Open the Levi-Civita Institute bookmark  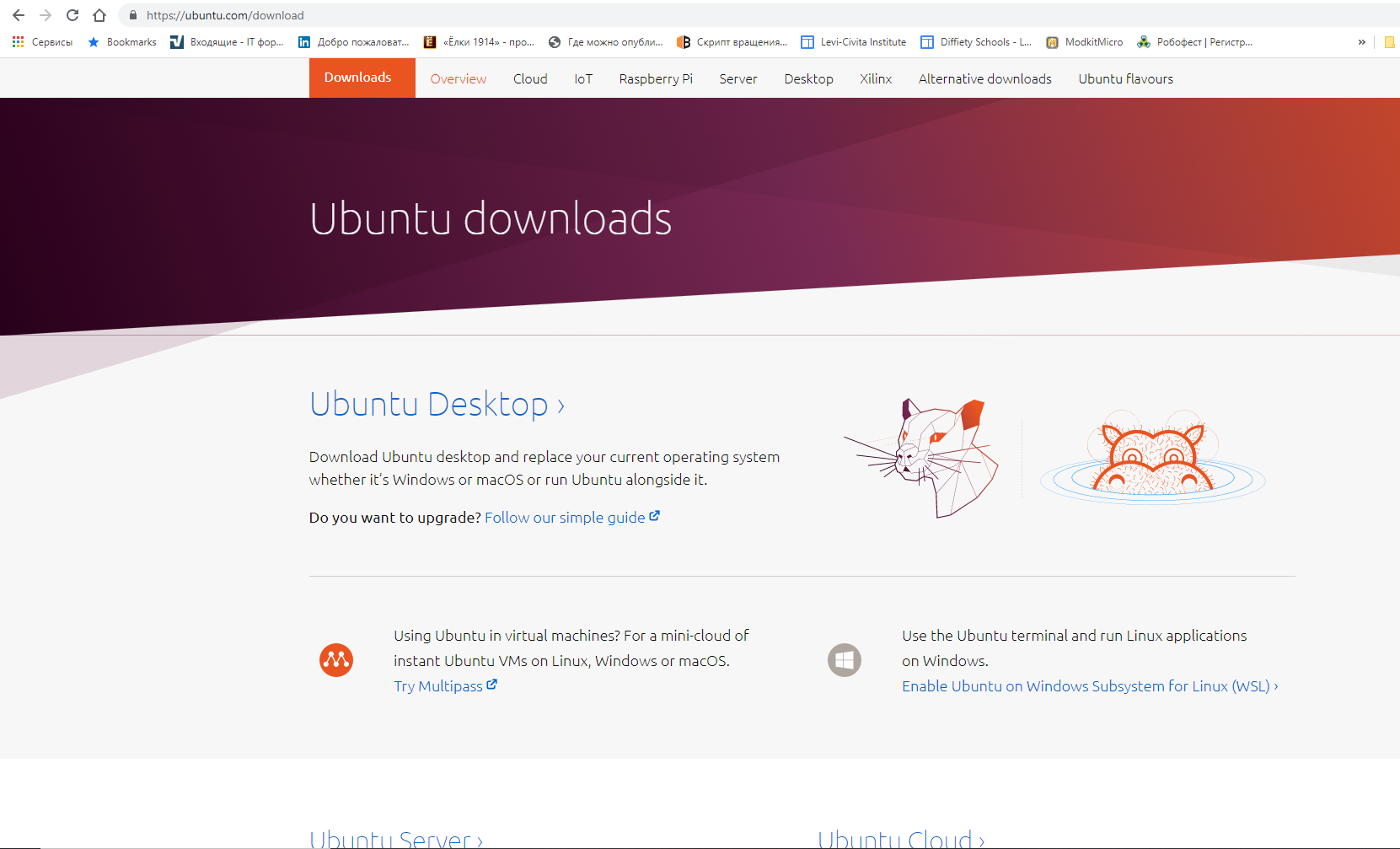854,42
